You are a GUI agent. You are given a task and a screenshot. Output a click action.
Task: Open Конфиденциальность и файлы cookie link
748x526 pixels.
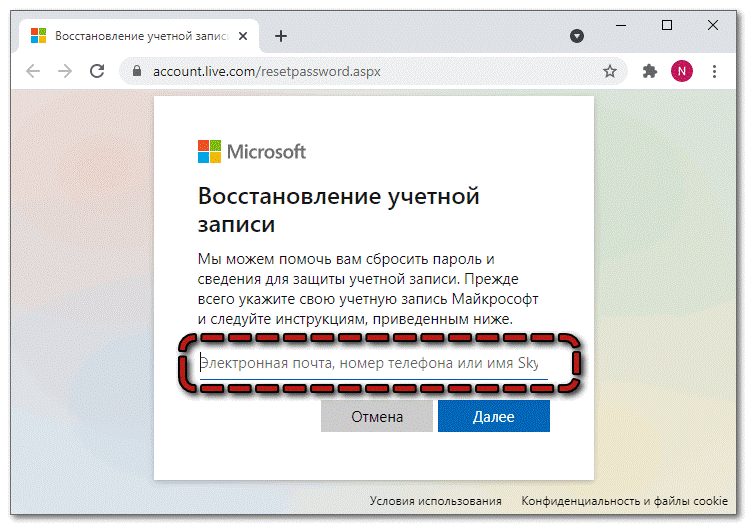pyautogui.click(x=624, y=501)
